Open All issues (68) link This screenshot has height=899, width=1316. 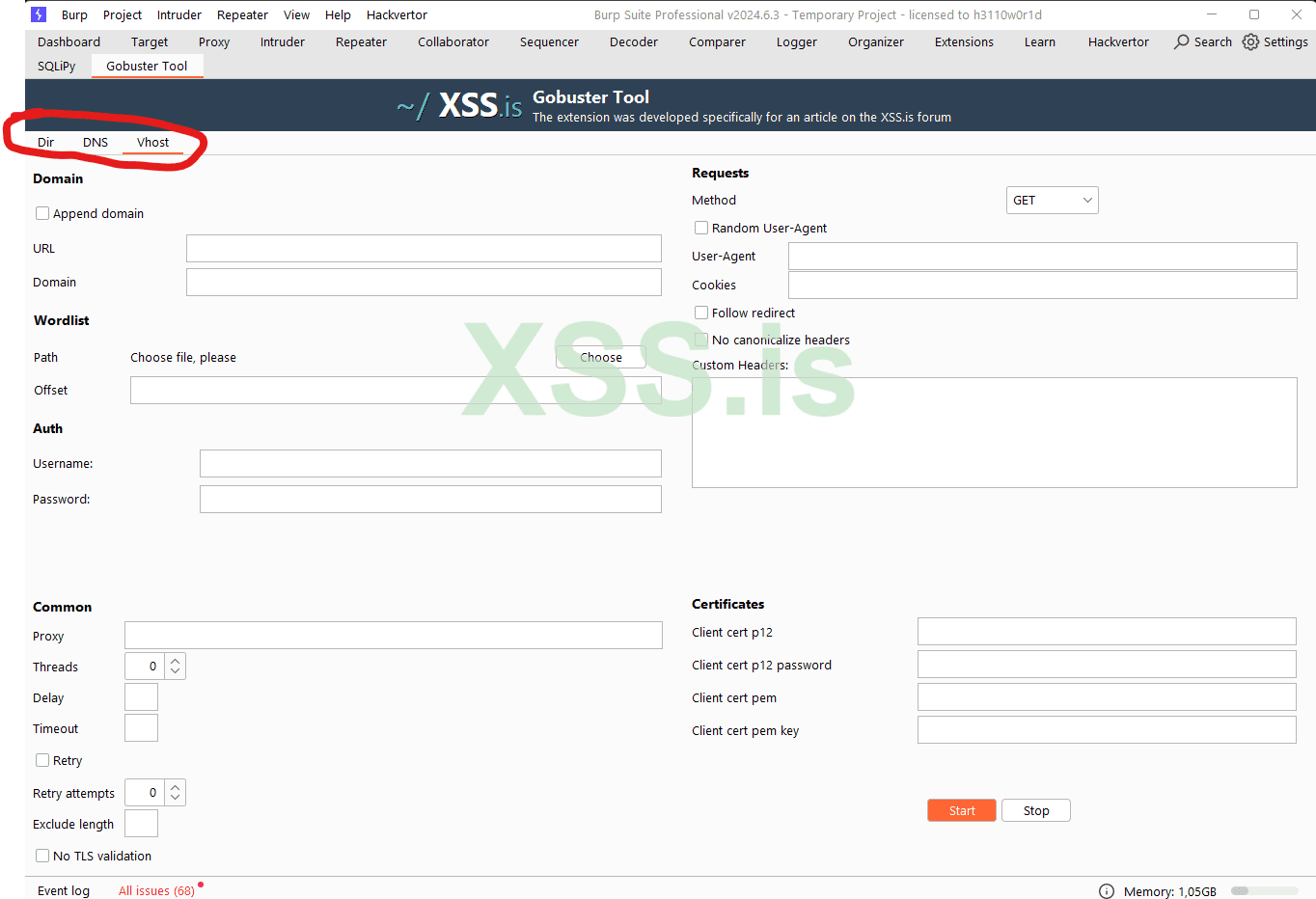(156, 890)
